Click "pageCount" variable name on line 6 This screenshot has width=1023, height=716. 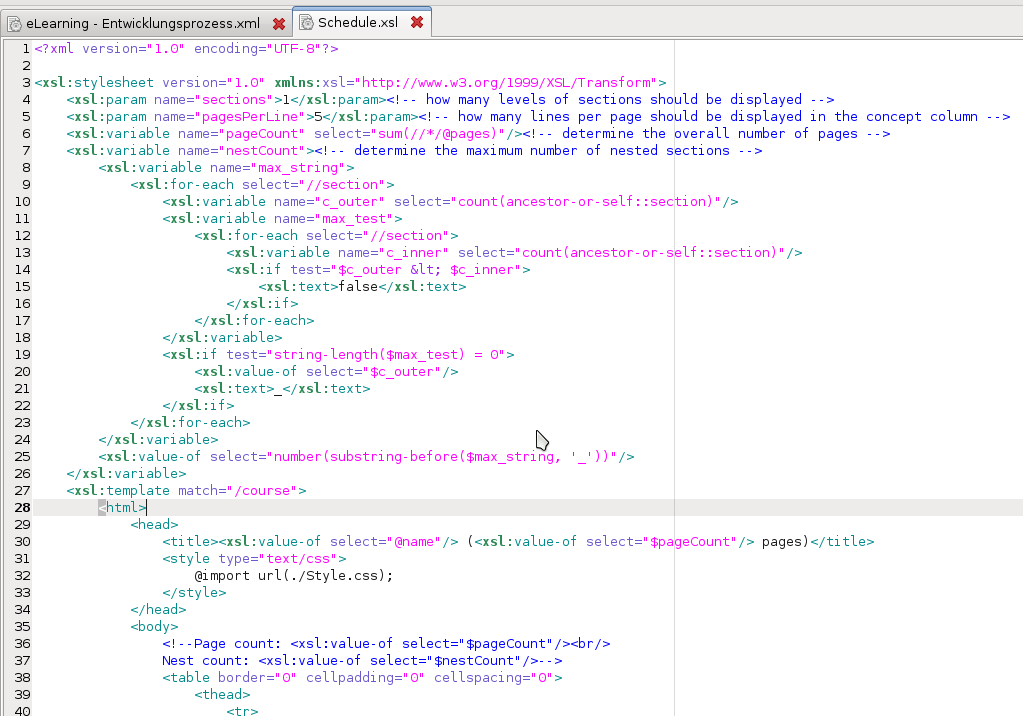(266, 134)
